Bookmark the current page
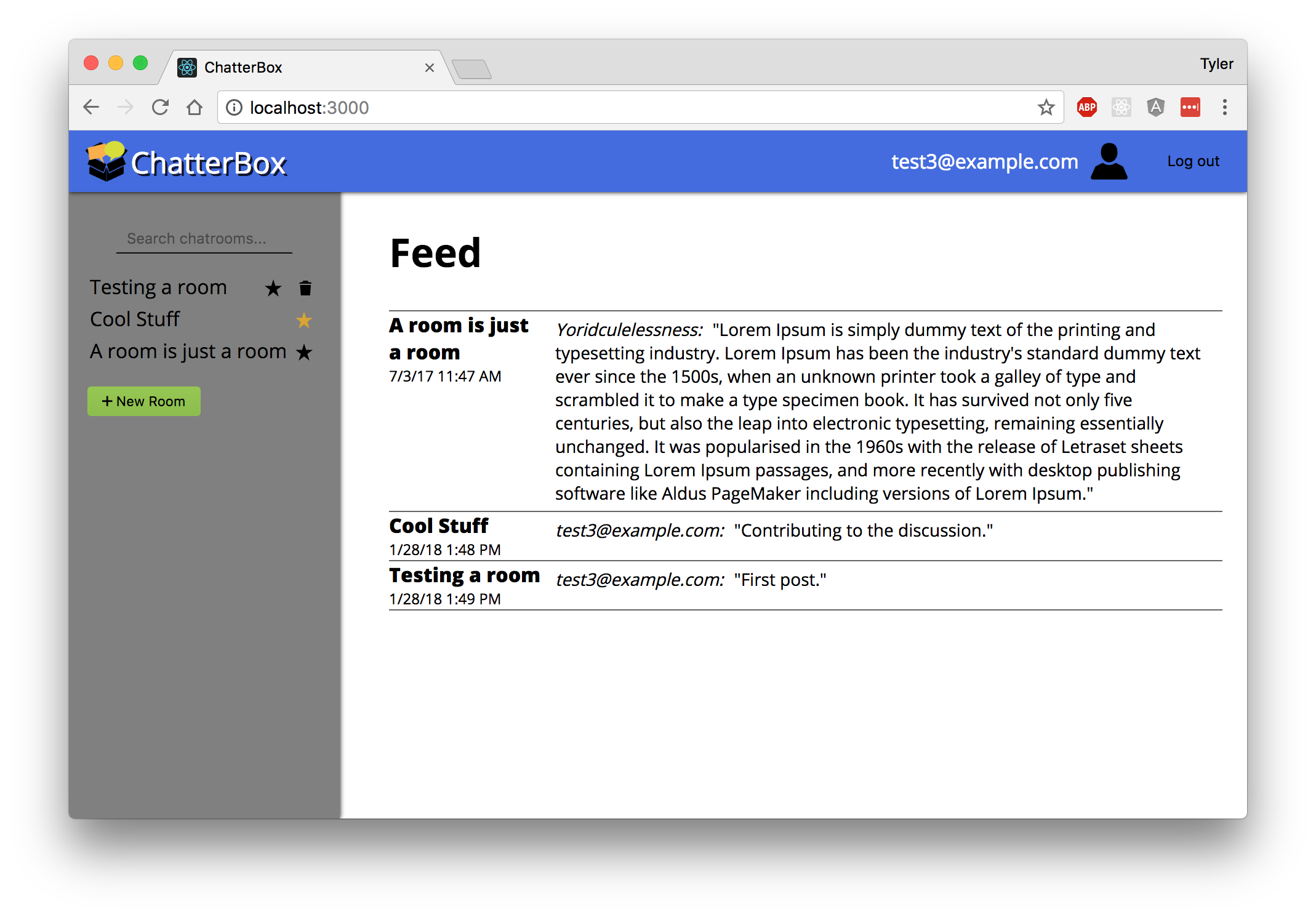Image resolution: width=1316 pixels, height=917 pixels. tap(1045, 106)
